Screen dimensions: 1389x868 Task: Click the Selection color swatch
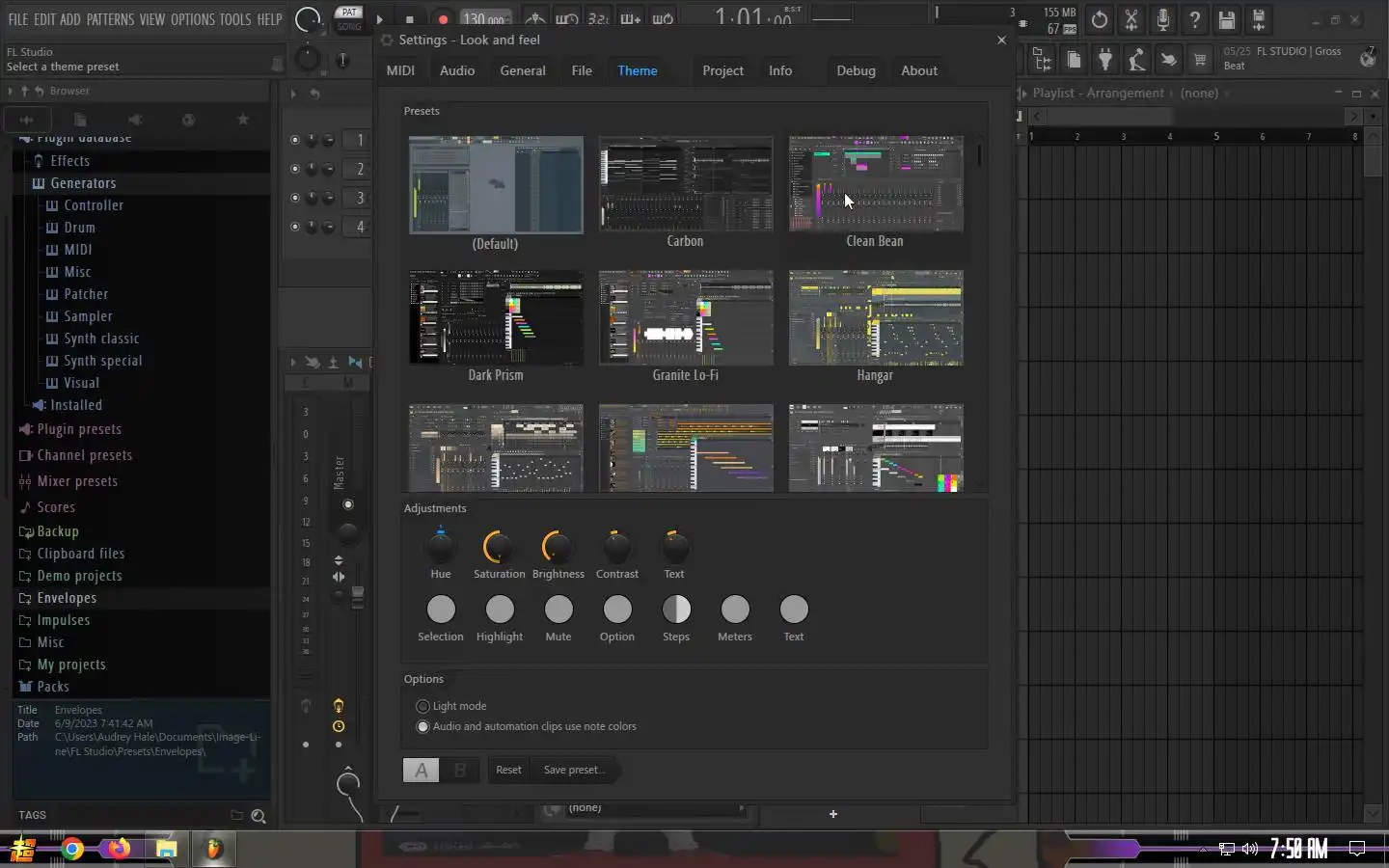(x=441, y=610)
